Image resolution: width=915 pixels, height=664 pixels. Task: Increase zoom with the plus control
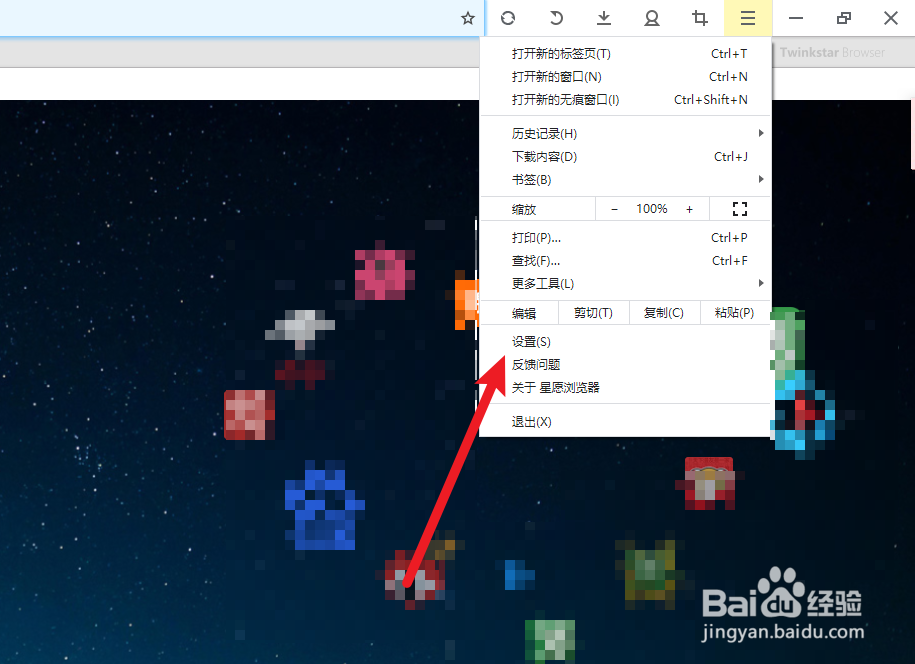coord(689,209)
